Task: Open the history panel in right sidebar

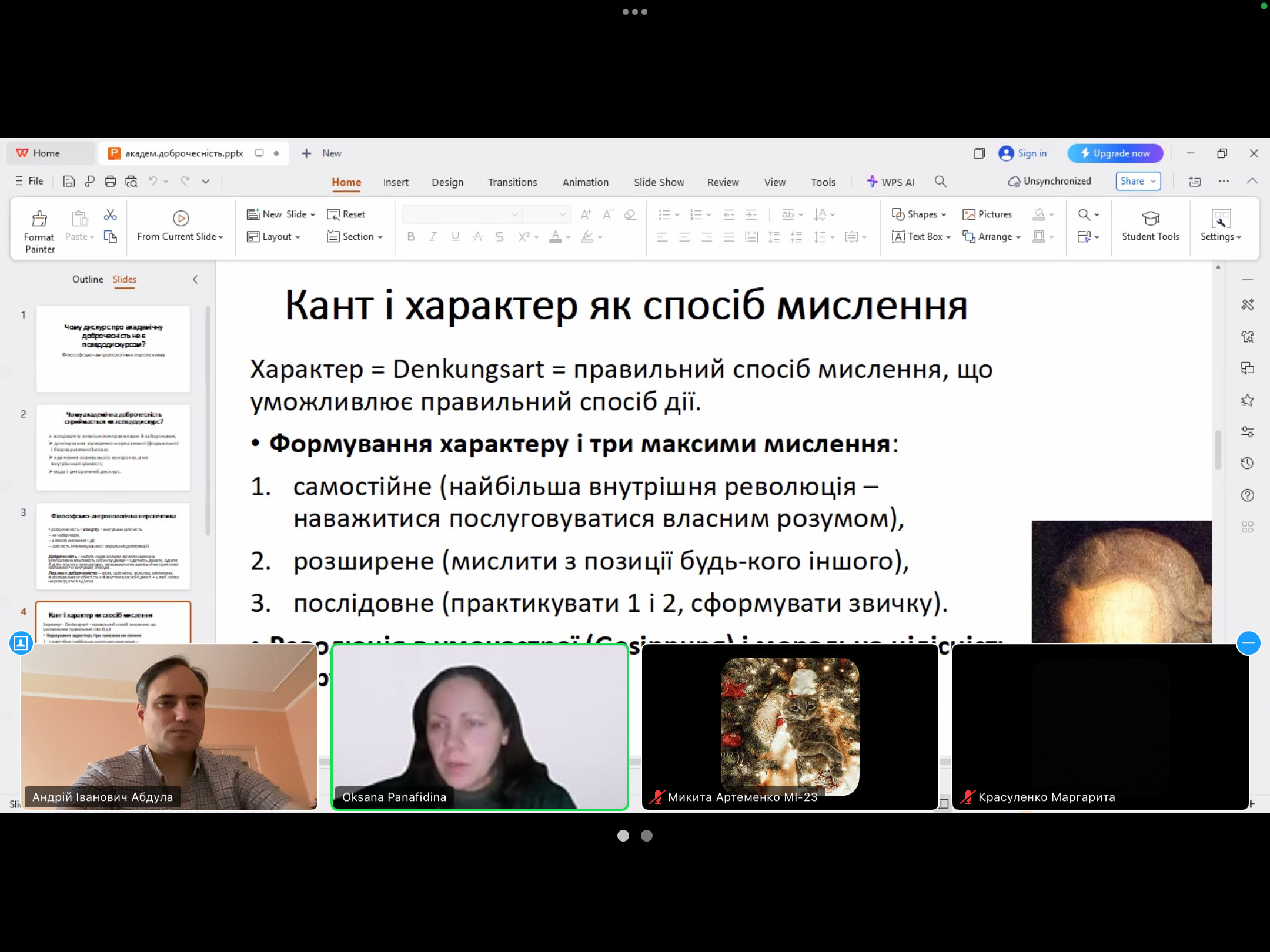Action: (x=1248, y=463)
